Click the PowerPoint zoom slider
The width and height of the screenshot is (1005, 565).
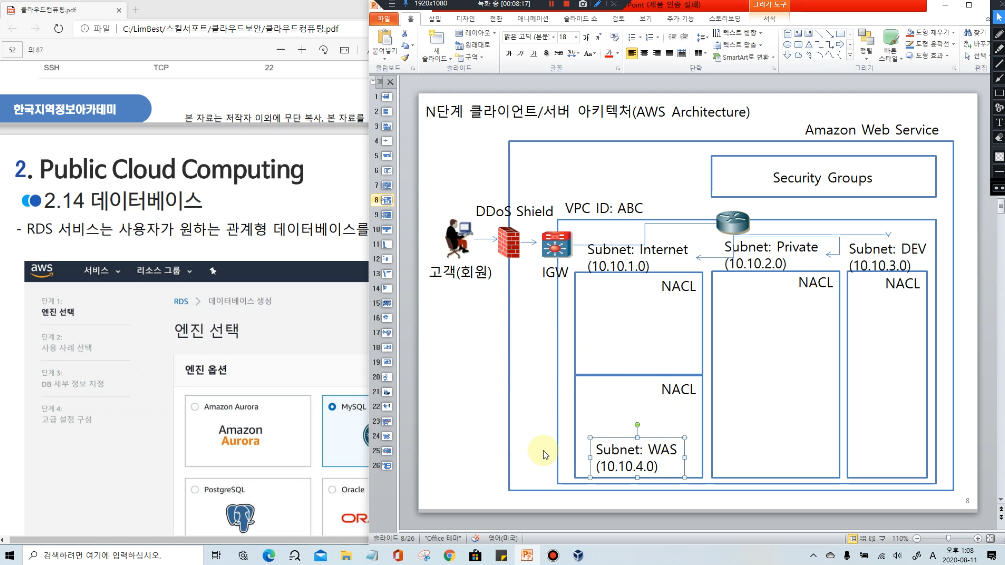947,538
